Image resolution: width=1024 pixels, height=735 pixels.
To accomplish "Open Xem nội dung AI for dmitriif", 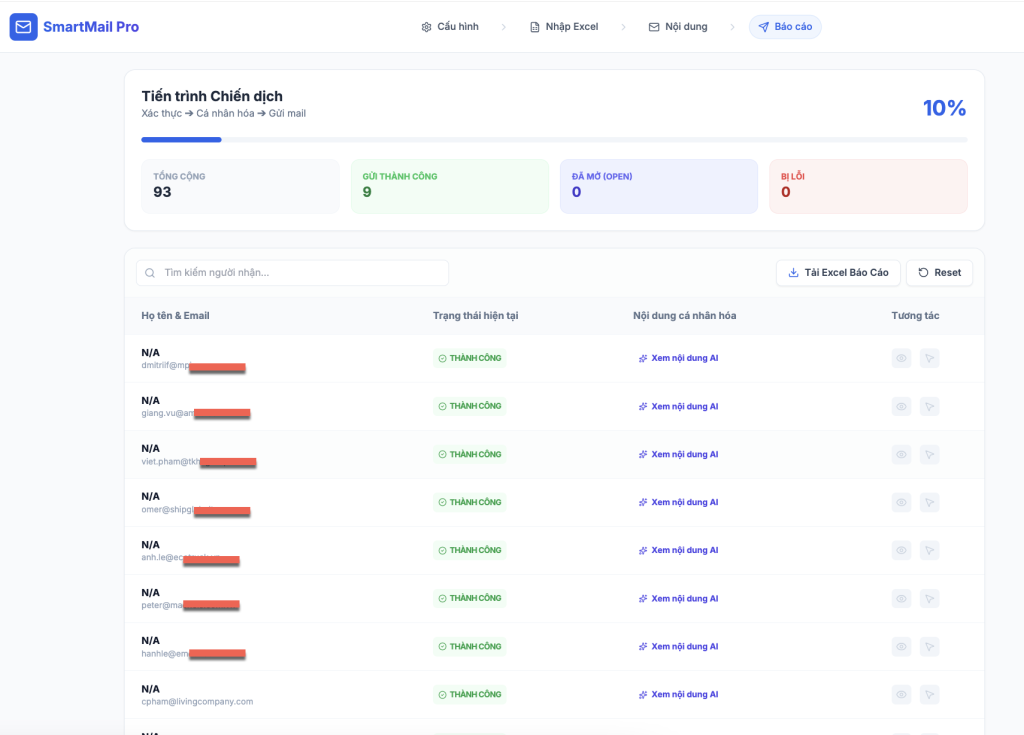I will [x=684, y=358].
